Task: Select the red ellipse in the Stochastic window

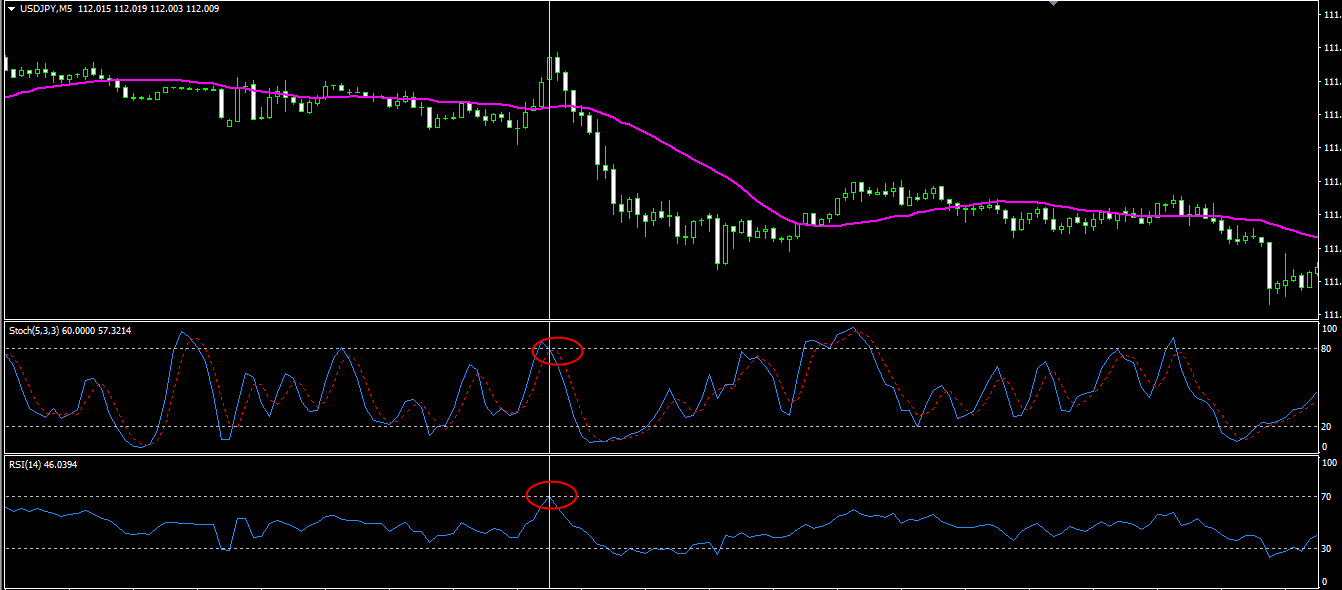Action: click(557, 351)
